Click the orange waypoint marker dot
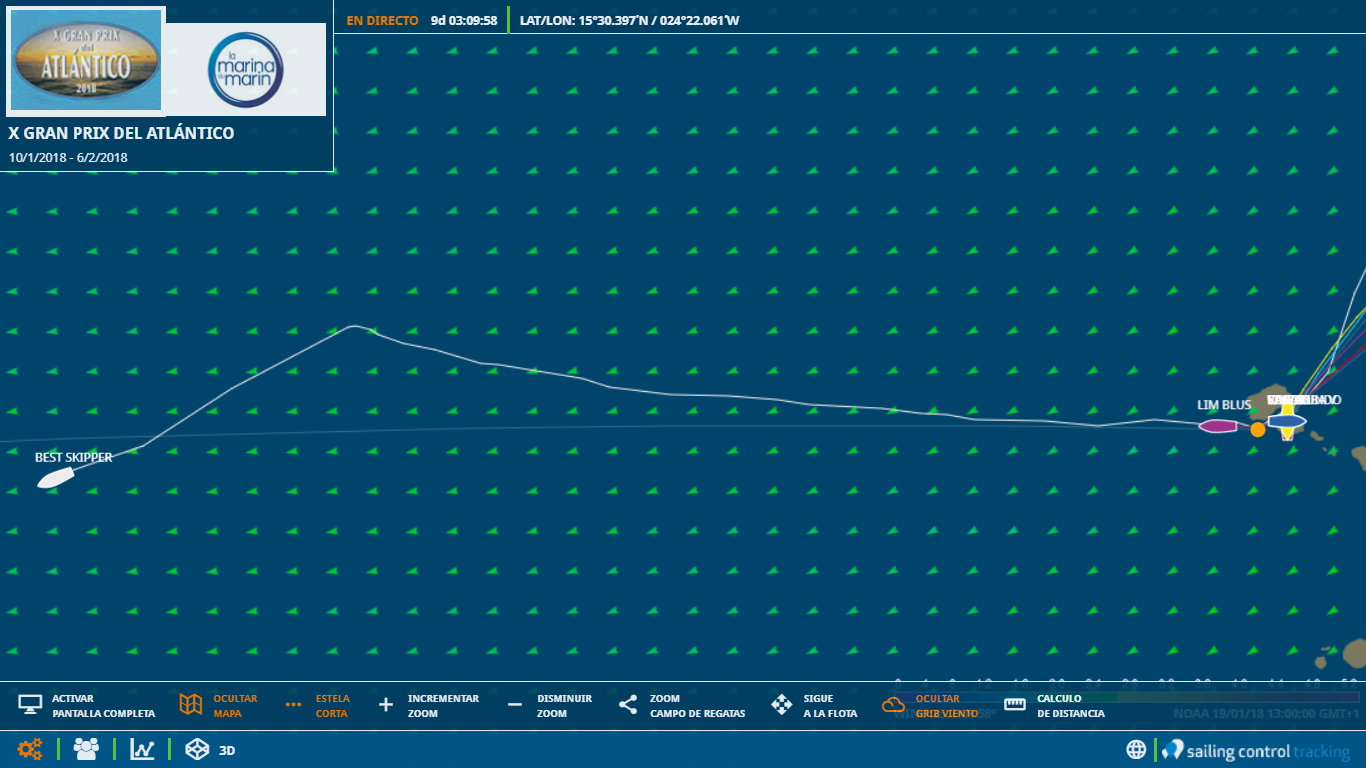 click(1257, 429)
